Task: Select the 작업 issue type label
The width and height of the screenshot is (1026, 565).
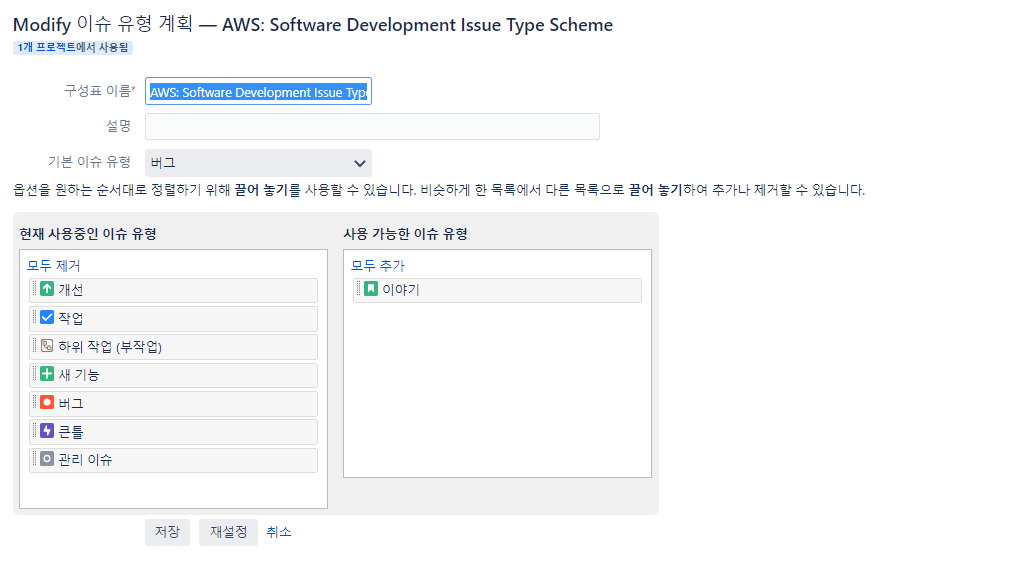Action: 71,318
